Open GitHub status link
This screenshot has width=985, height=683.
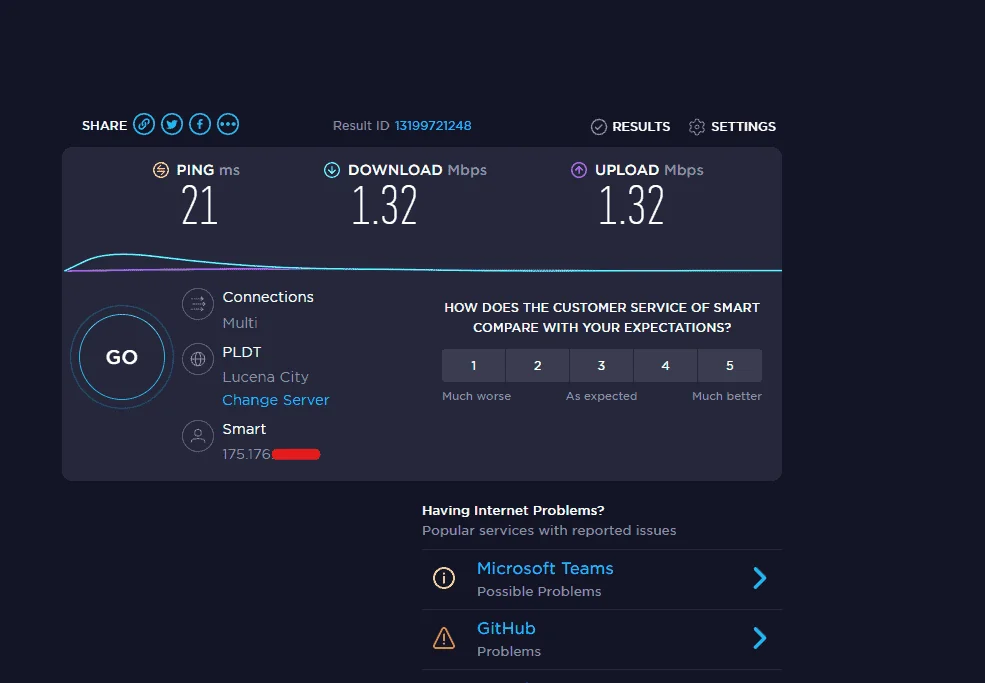click(506, 628)
